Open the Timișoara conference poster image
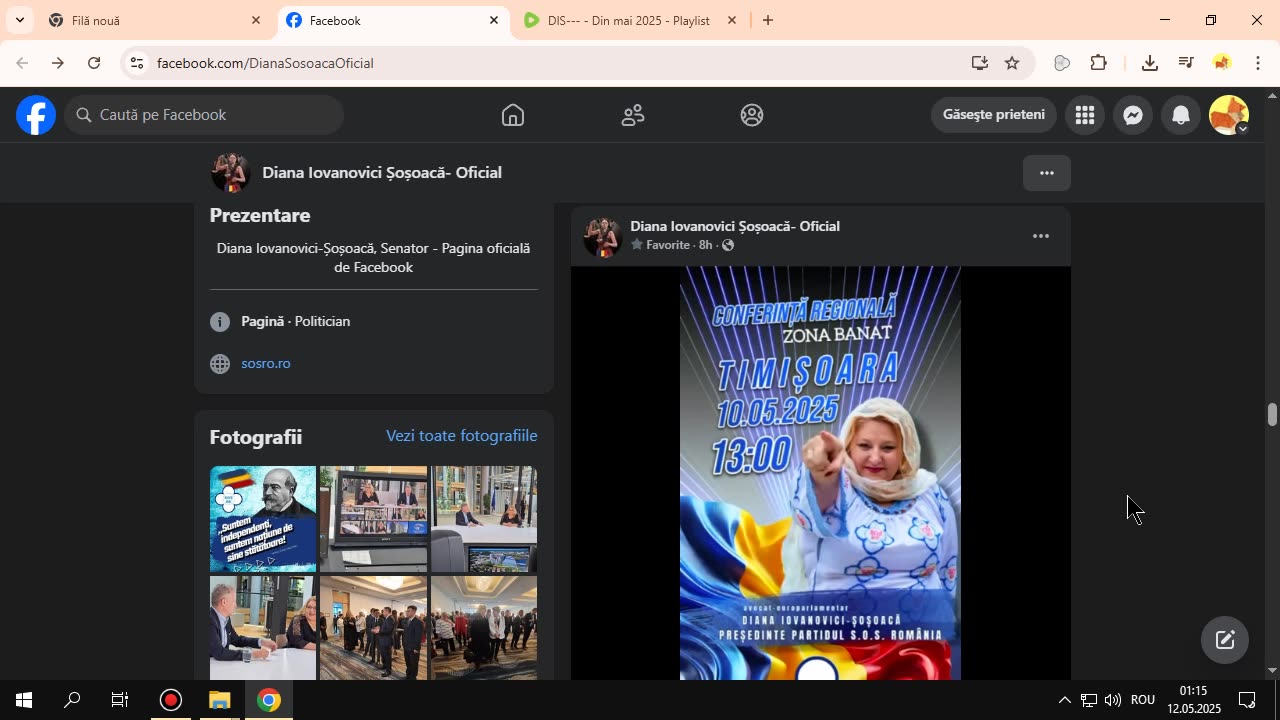 [x=820, y=473]
